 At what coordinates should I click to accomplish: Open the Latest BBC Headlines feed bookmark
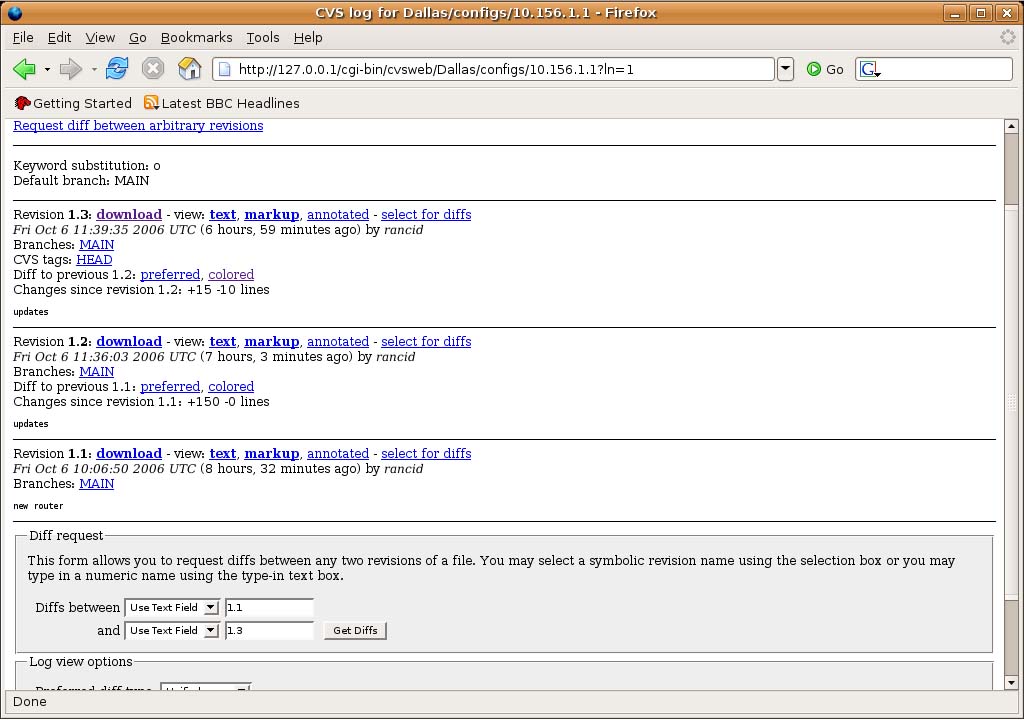coord(222,103)
